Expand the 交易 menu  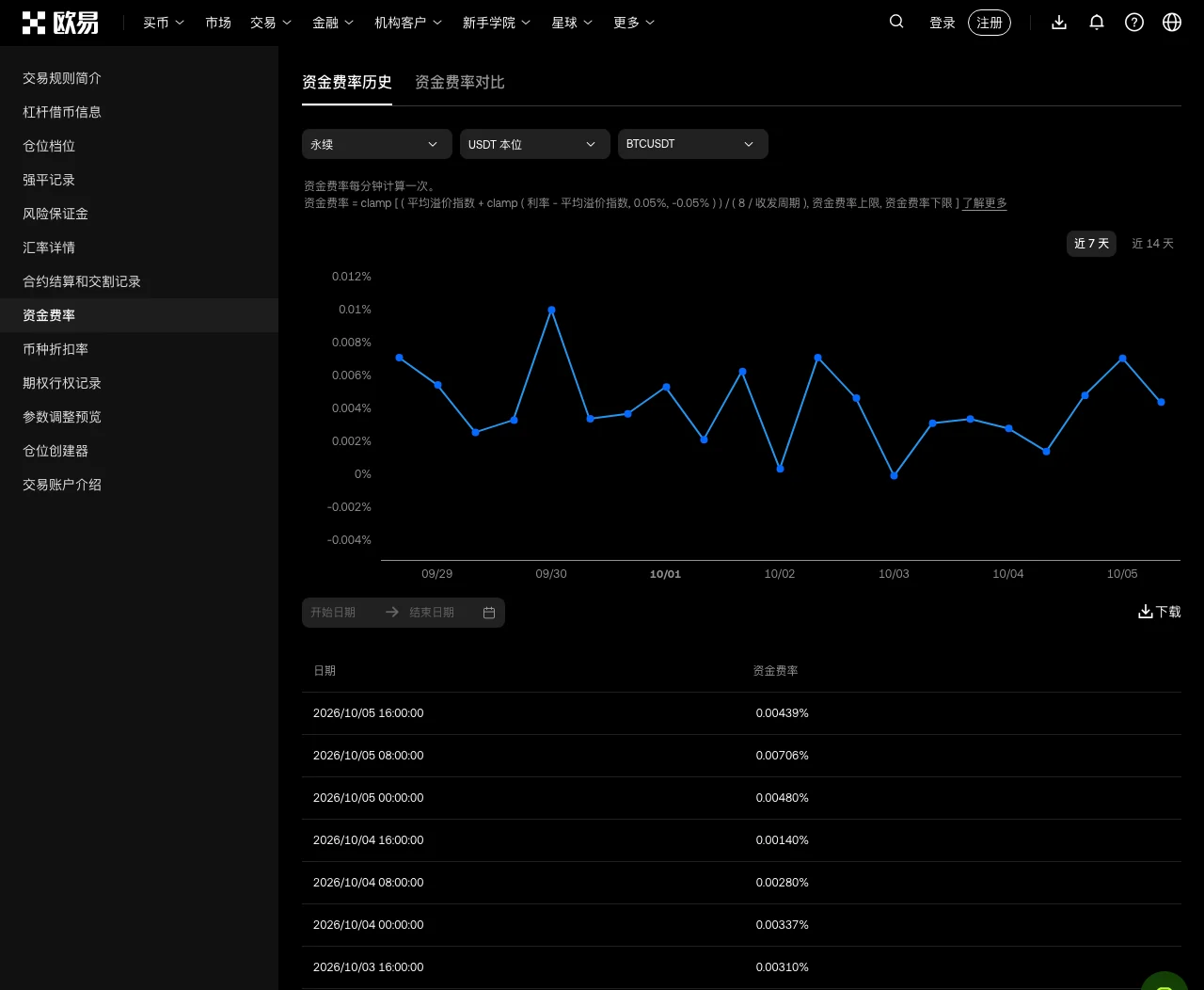pos(271,23)
